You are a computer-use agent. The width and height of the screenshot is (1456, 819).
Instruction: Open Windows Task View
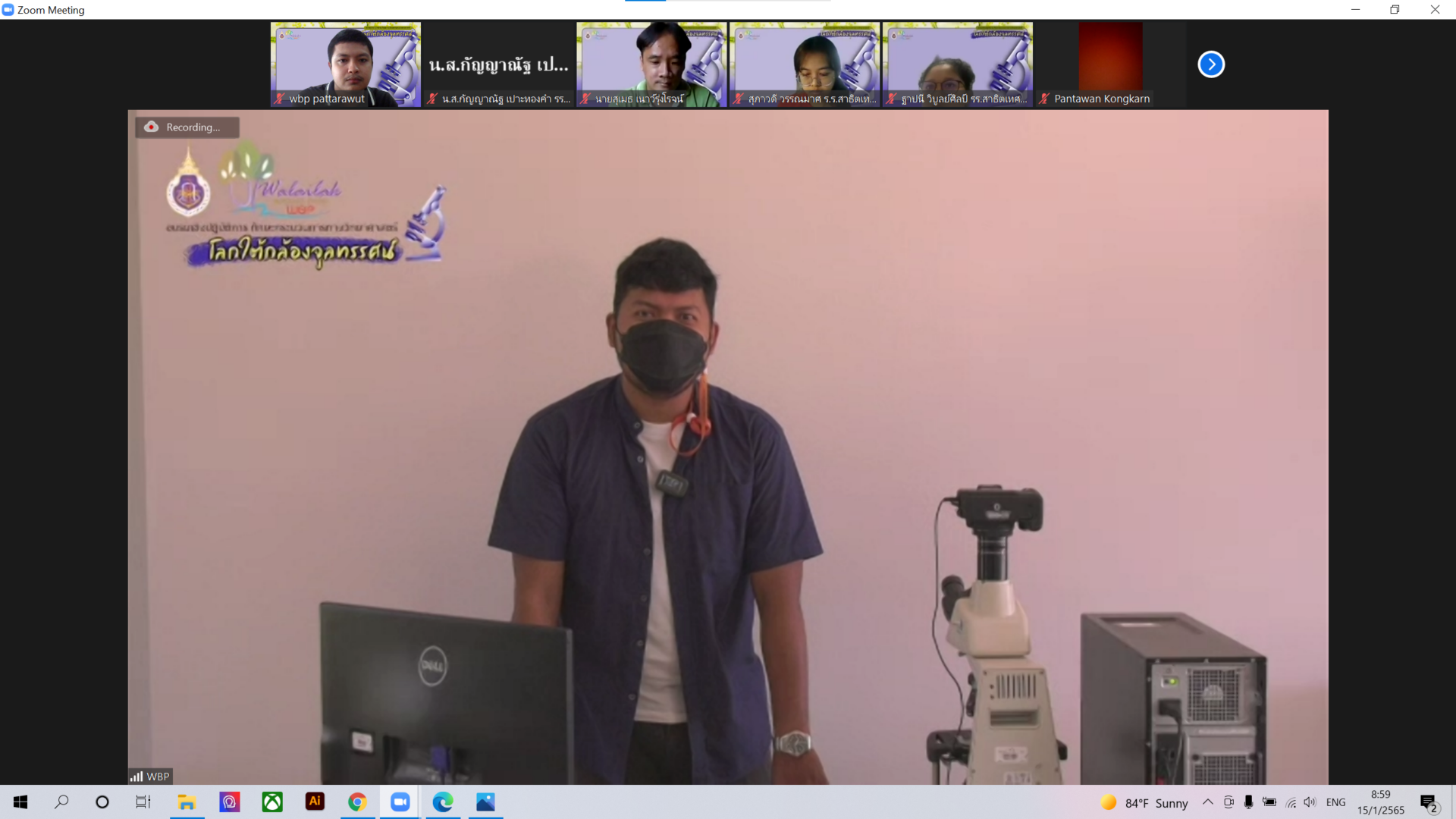pos(143,802)
